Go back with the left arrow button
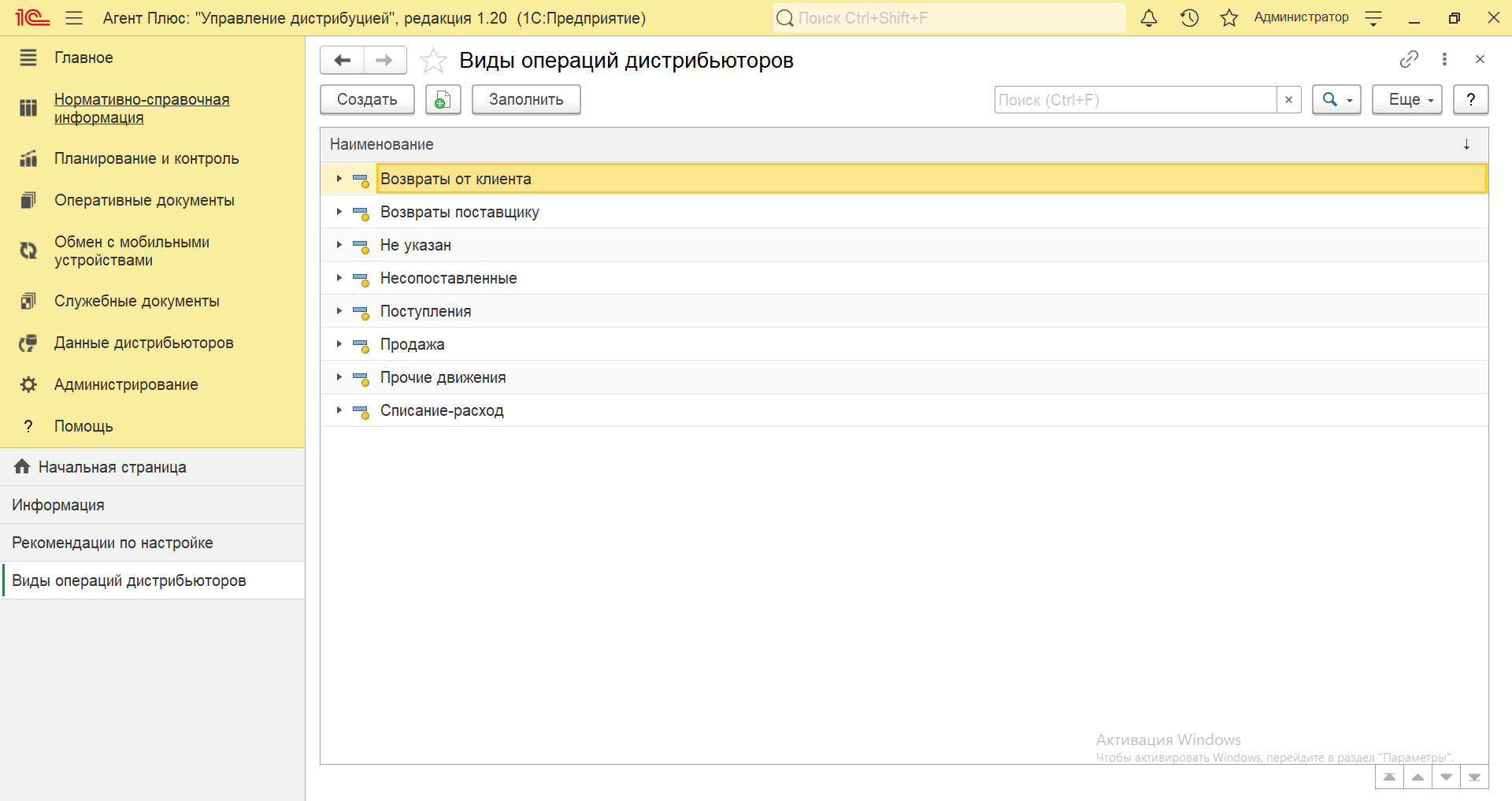 coord(342,60)
